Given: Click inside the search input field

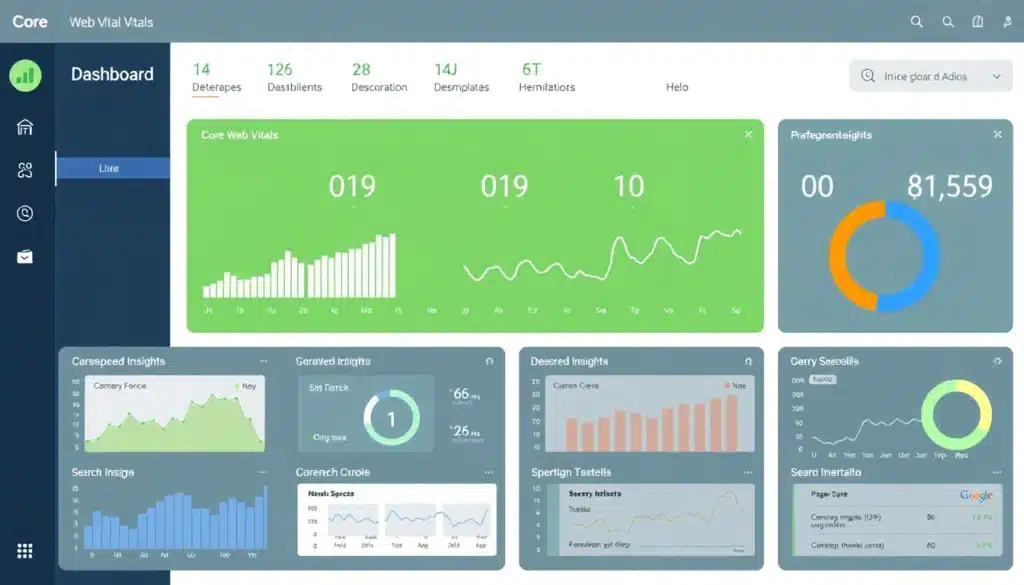Looking at the screenshot, I should coord(930,75).
